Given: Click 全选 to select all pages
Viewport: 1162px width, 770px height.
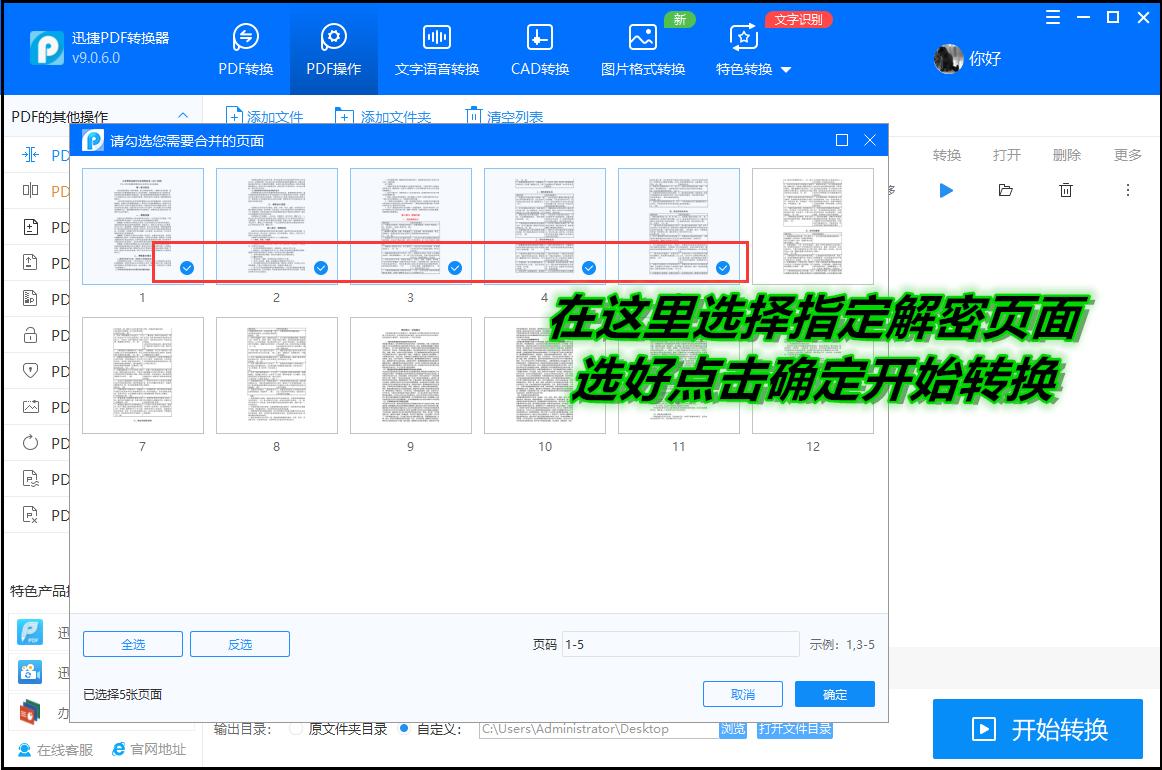Looking at the screenshot, I should click(132, 644).
